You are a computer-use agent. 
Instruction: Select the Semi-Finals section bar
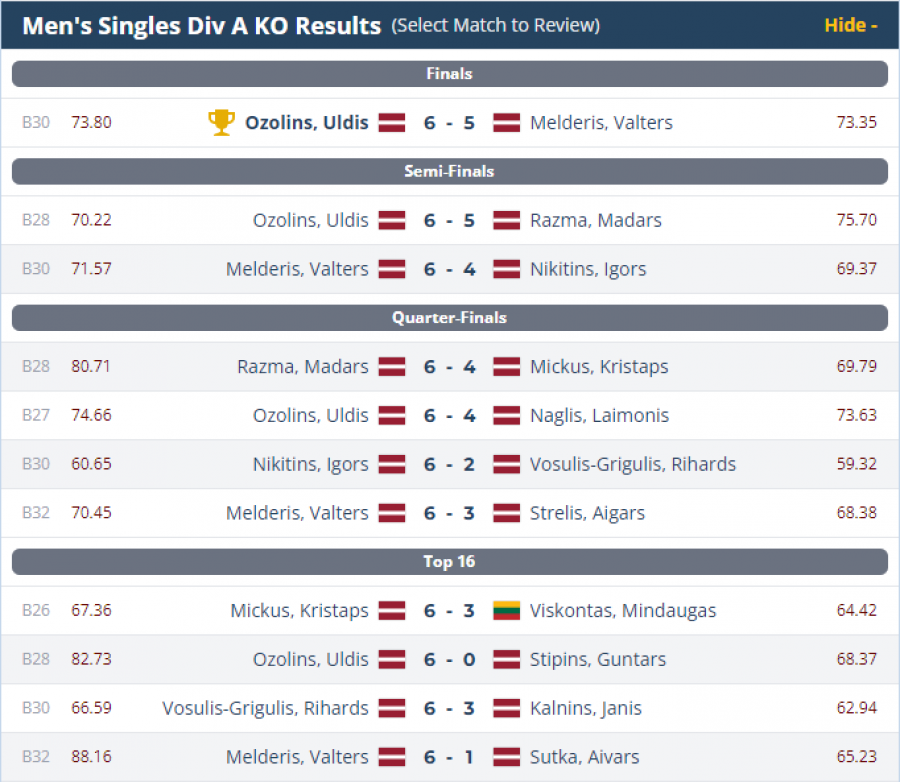tap(449, 172)
